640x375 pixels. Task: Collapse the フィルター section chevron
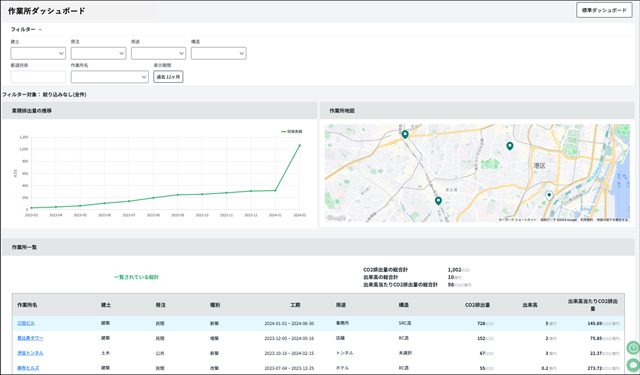point(40,30)
